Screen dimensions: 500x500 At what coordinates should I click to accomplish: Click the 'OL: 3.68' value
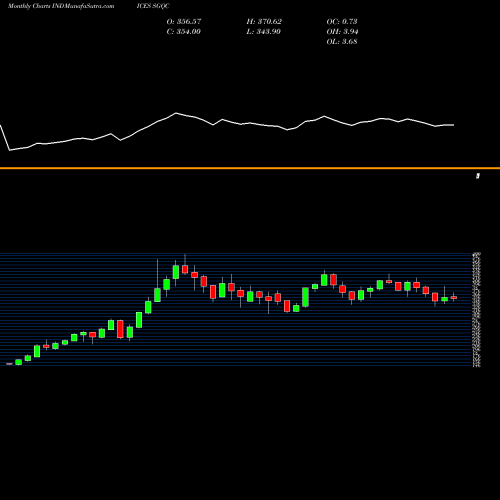[342, 42]
